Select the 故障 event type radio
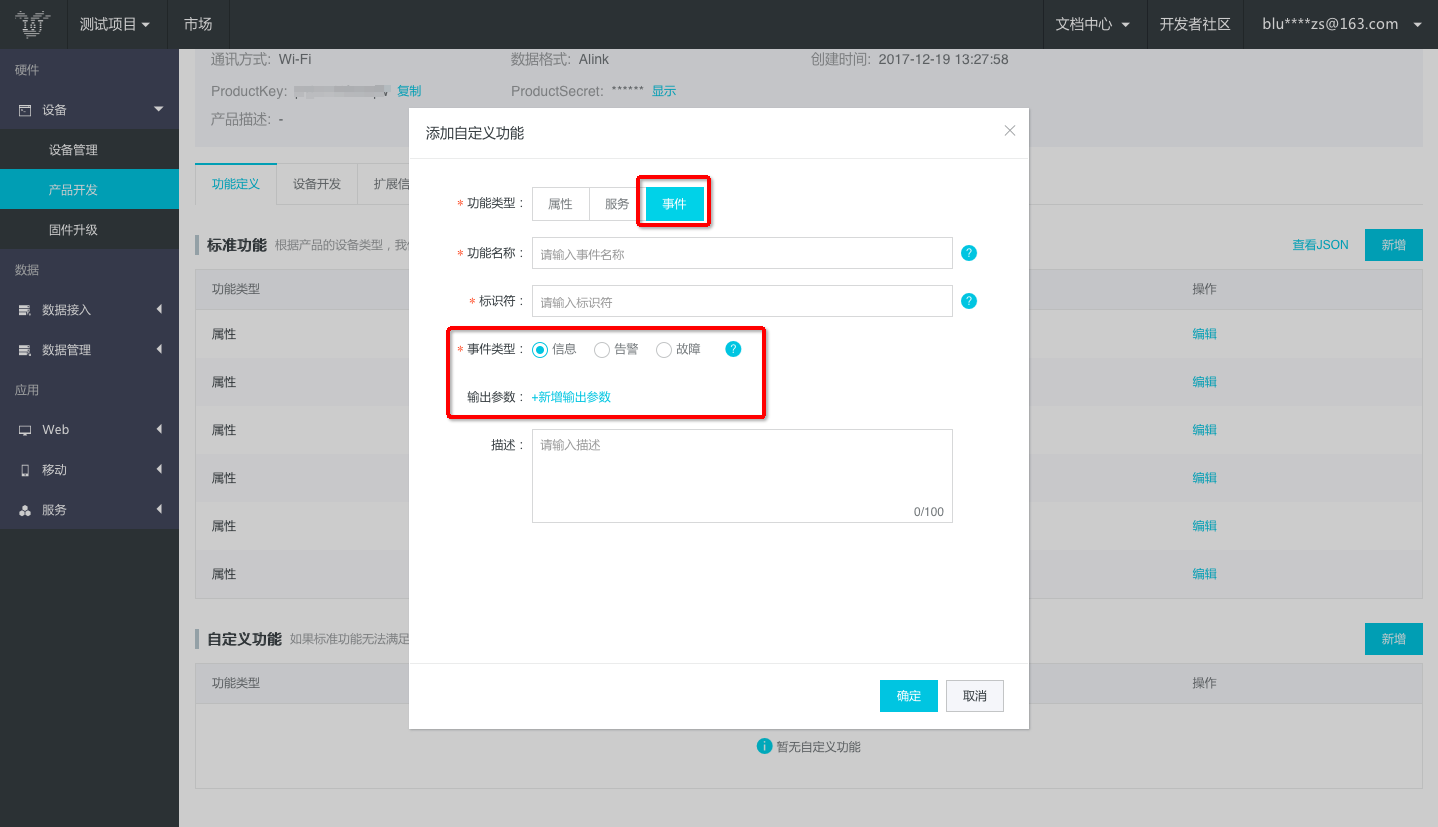This screenshot has width=1438, height=827. 664,349
